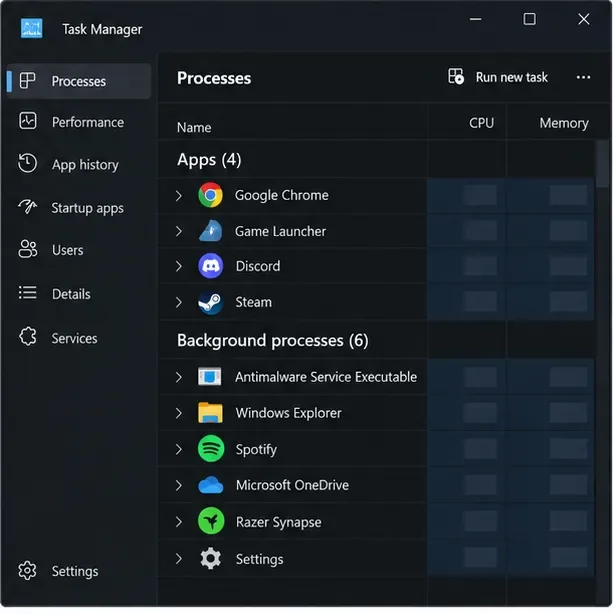
Task: Select the Steam row name
Action: point(253,302)
